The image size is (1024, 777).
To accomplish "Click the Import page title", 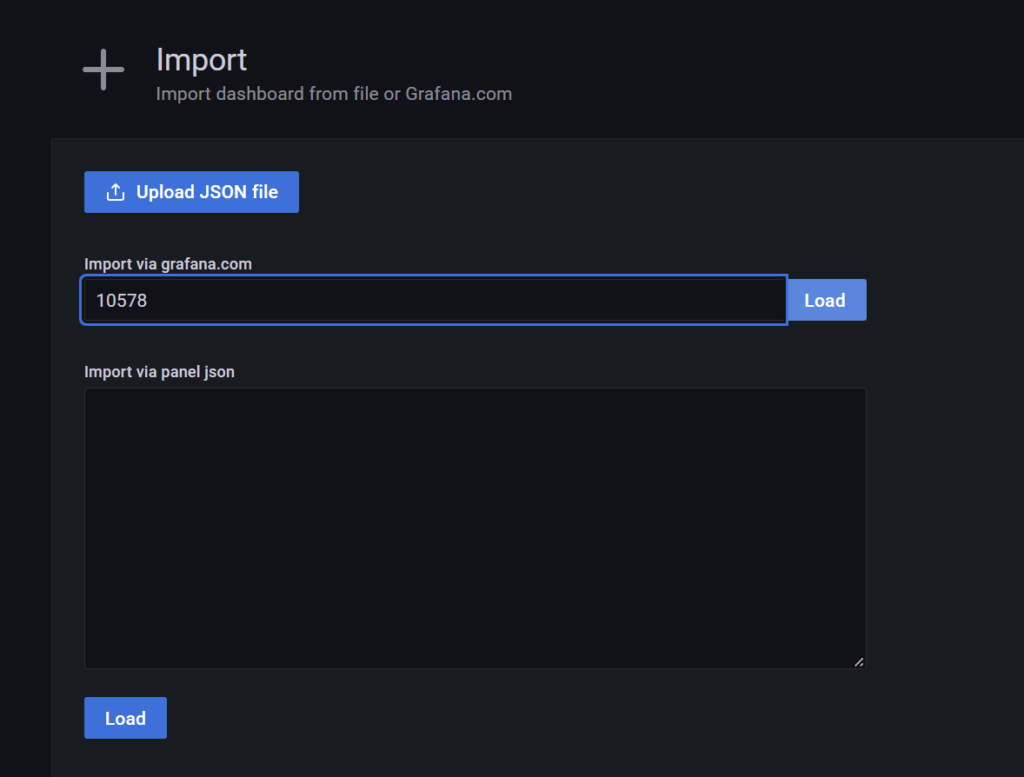I will (x=201, y=60).
